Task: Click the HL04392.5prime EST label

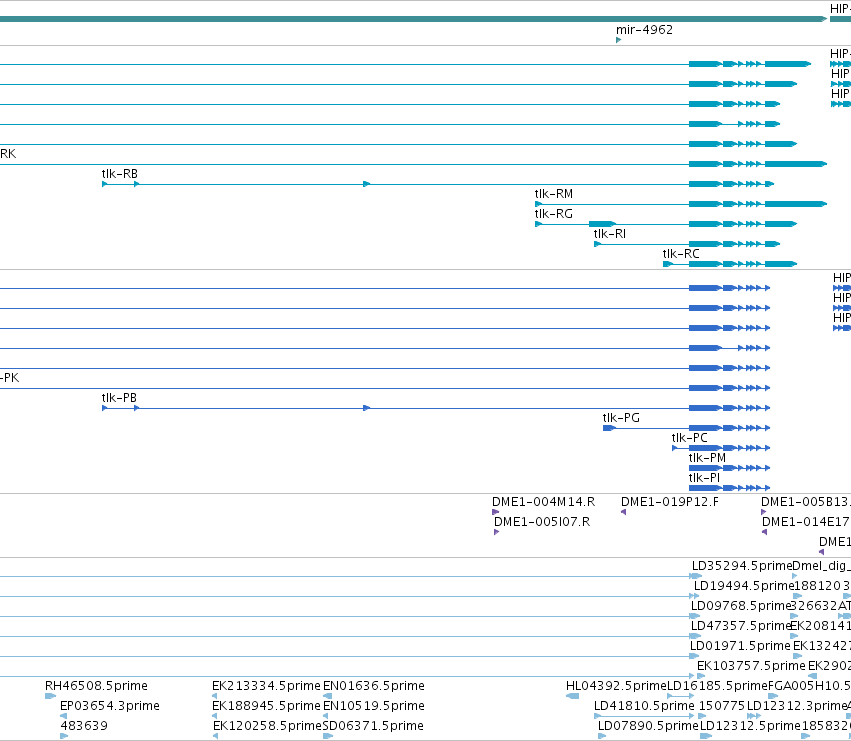Action: pyautogui.click(x=616, y=686)
